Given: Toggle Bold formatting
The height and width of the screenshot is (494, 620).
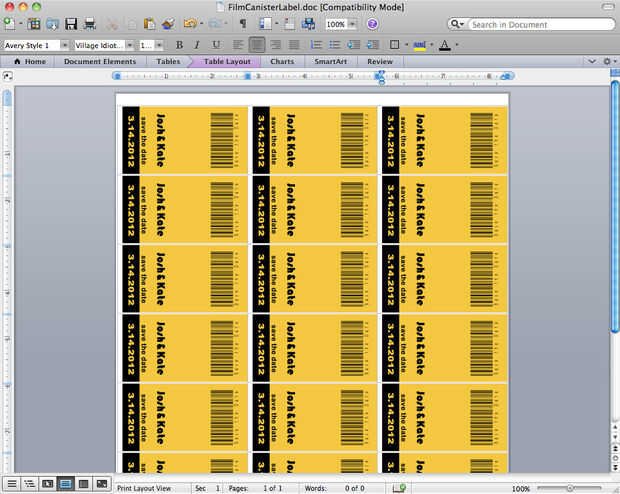Looking at the screenshot, I should coord(179,45).
